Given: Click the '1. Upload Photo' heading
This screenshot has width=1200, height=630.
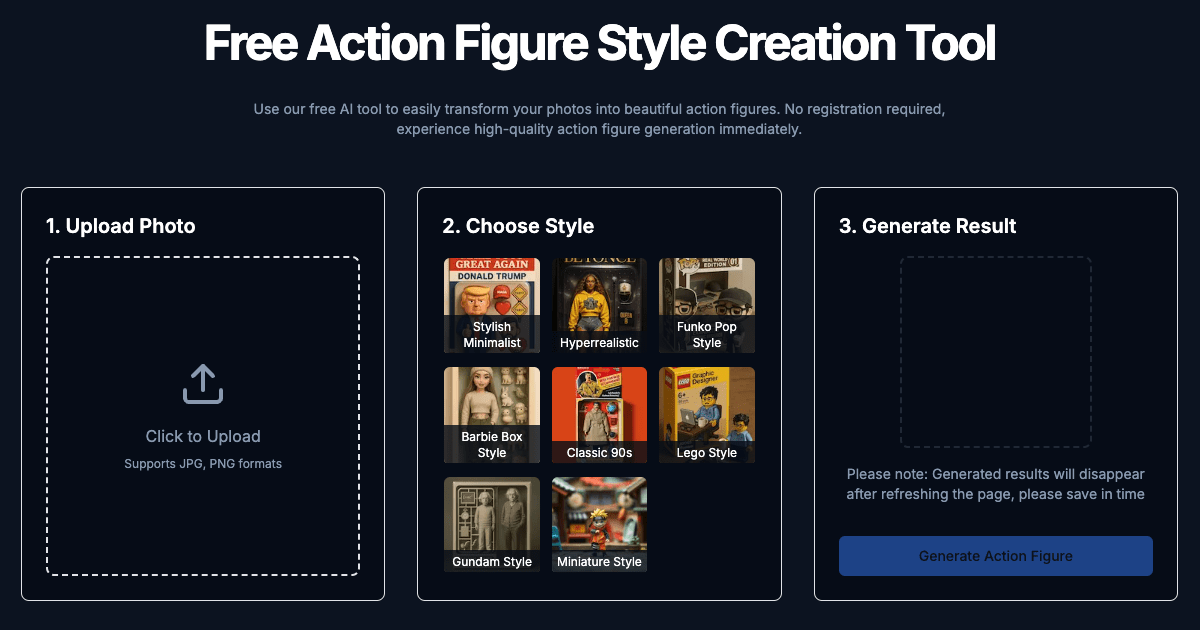Looking at the screenshot, I should tap(121, 226).
